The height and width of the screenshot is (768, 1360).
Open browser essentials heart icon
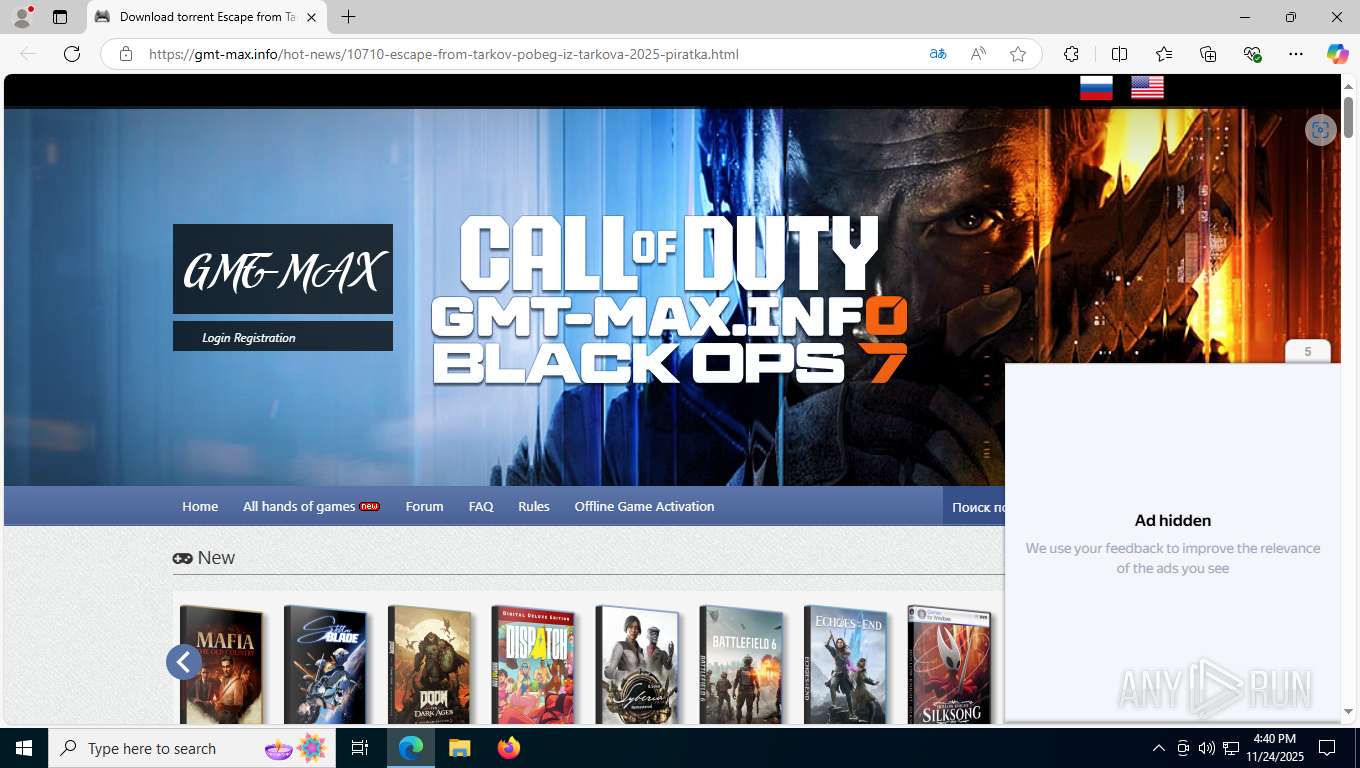pyautogui.click(x=1252, y=54)
